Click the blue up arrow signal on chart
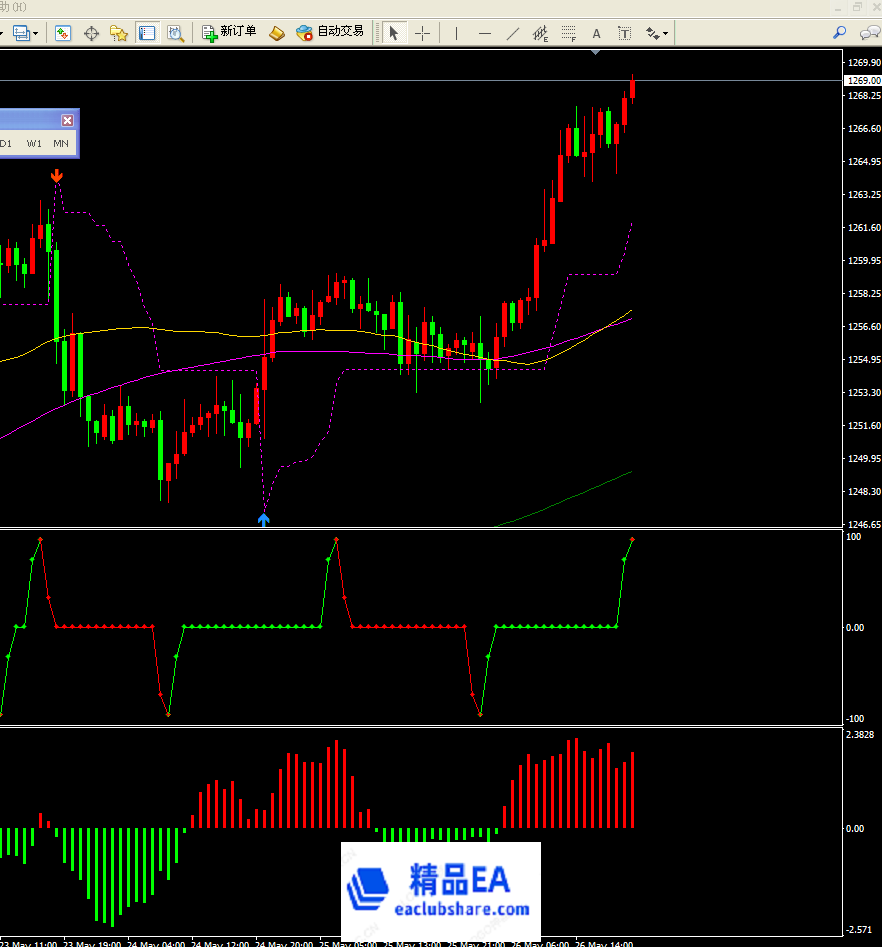The height and width of the screenshot is (947, 882). 264,519
